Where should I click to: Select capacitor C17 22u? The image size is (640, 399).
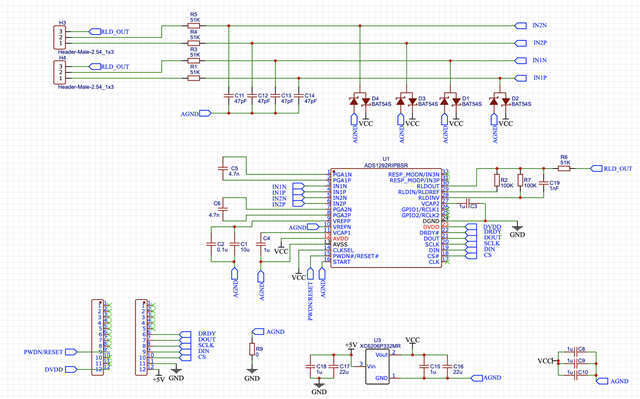pyautogui.click(x=333, y=366)
